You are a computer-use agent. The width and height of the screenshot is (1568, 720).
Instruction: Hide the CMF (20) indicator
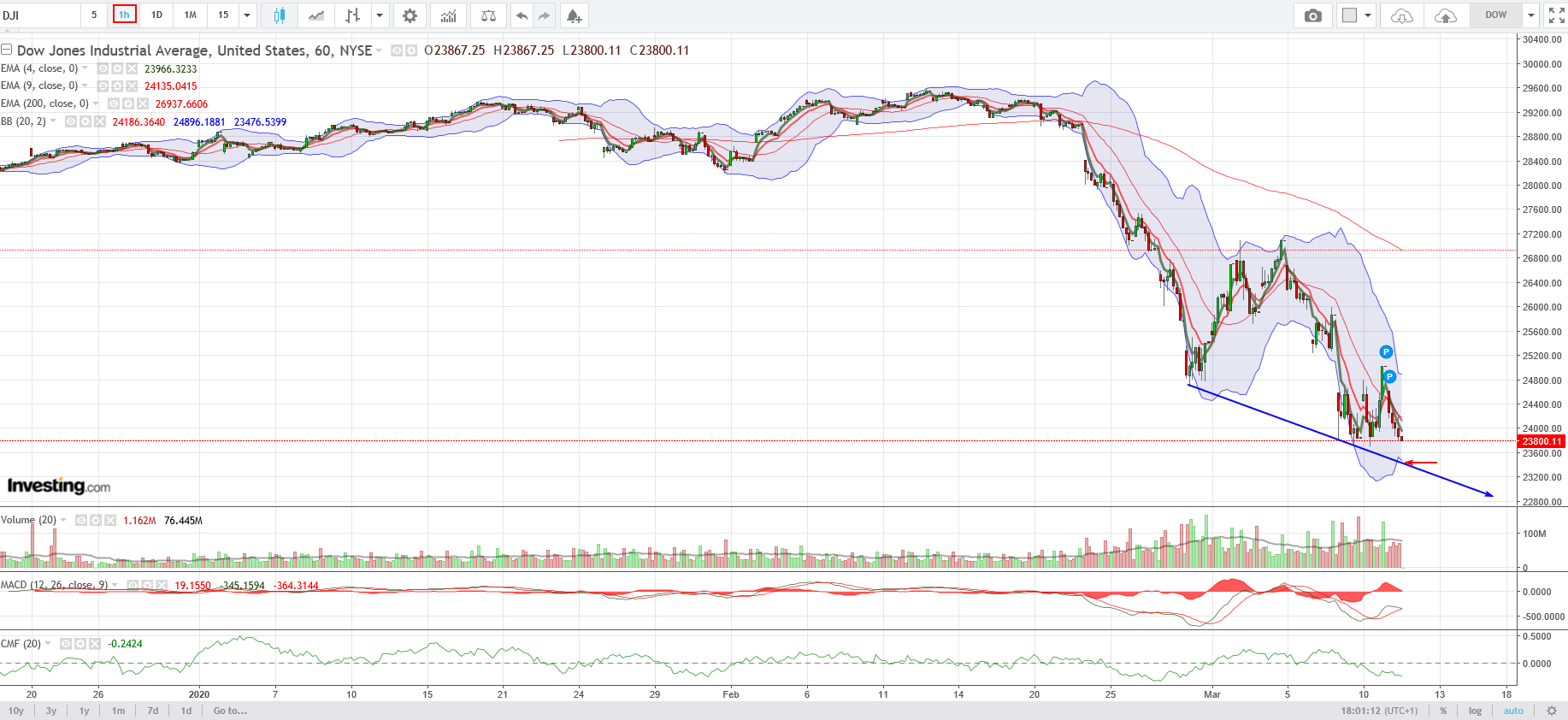pyautogui.click(x=66, y=644)
